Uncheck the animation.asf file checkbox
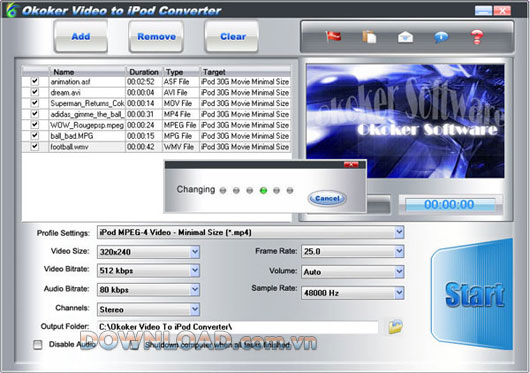Viewport: 530px width, 373px height. point(34,81)
